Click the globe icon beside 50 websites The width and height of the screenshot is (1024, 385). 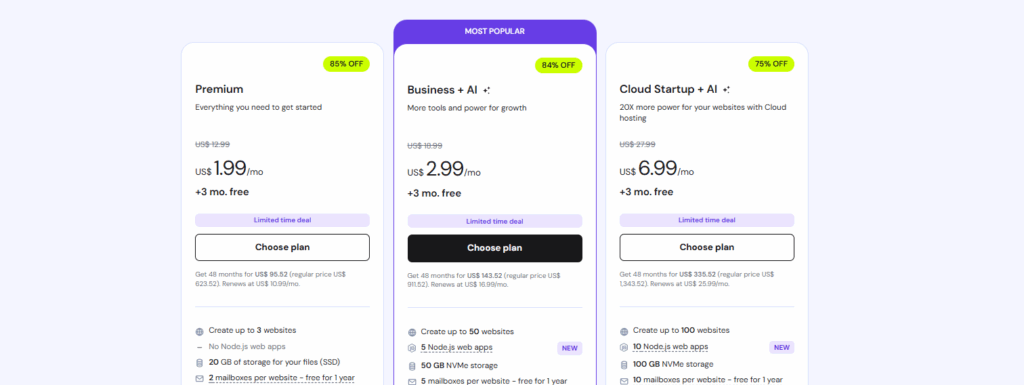pos(411,332)
